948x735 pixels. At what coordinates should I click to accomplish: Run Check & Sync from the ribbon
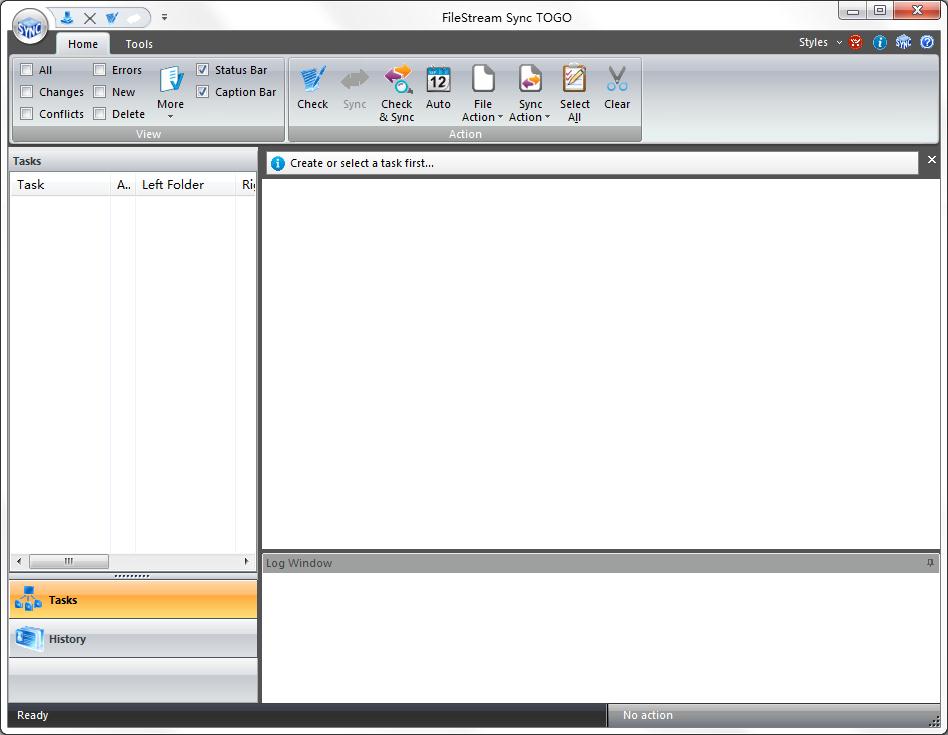pyautogui.click(x=397, y=93)
